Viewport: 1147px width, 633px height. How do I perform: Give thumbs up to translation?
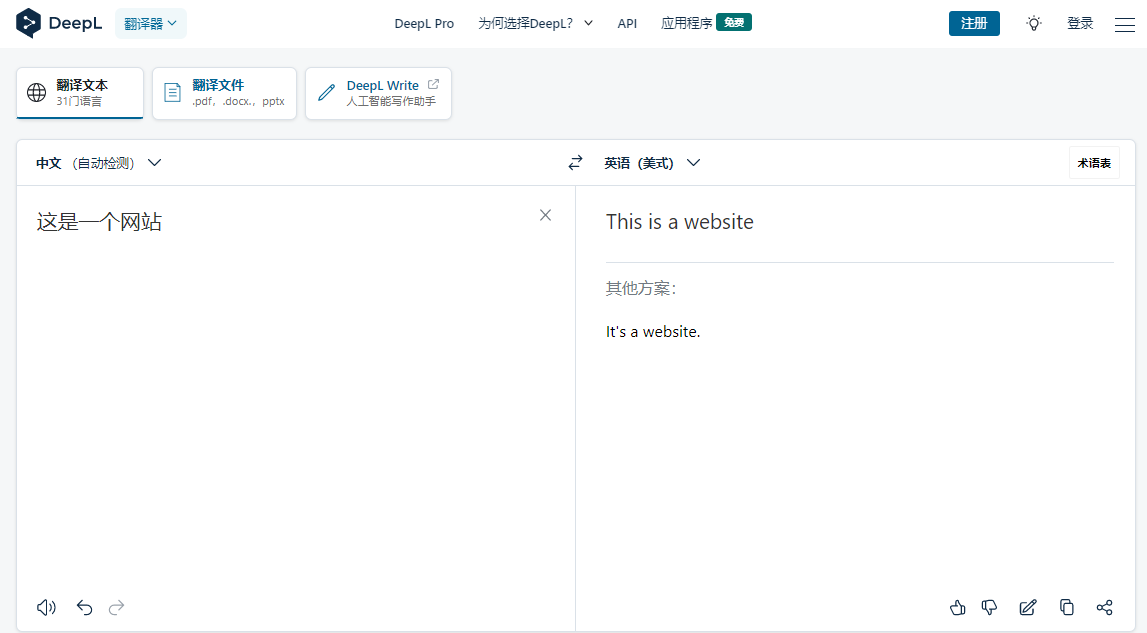958,607
